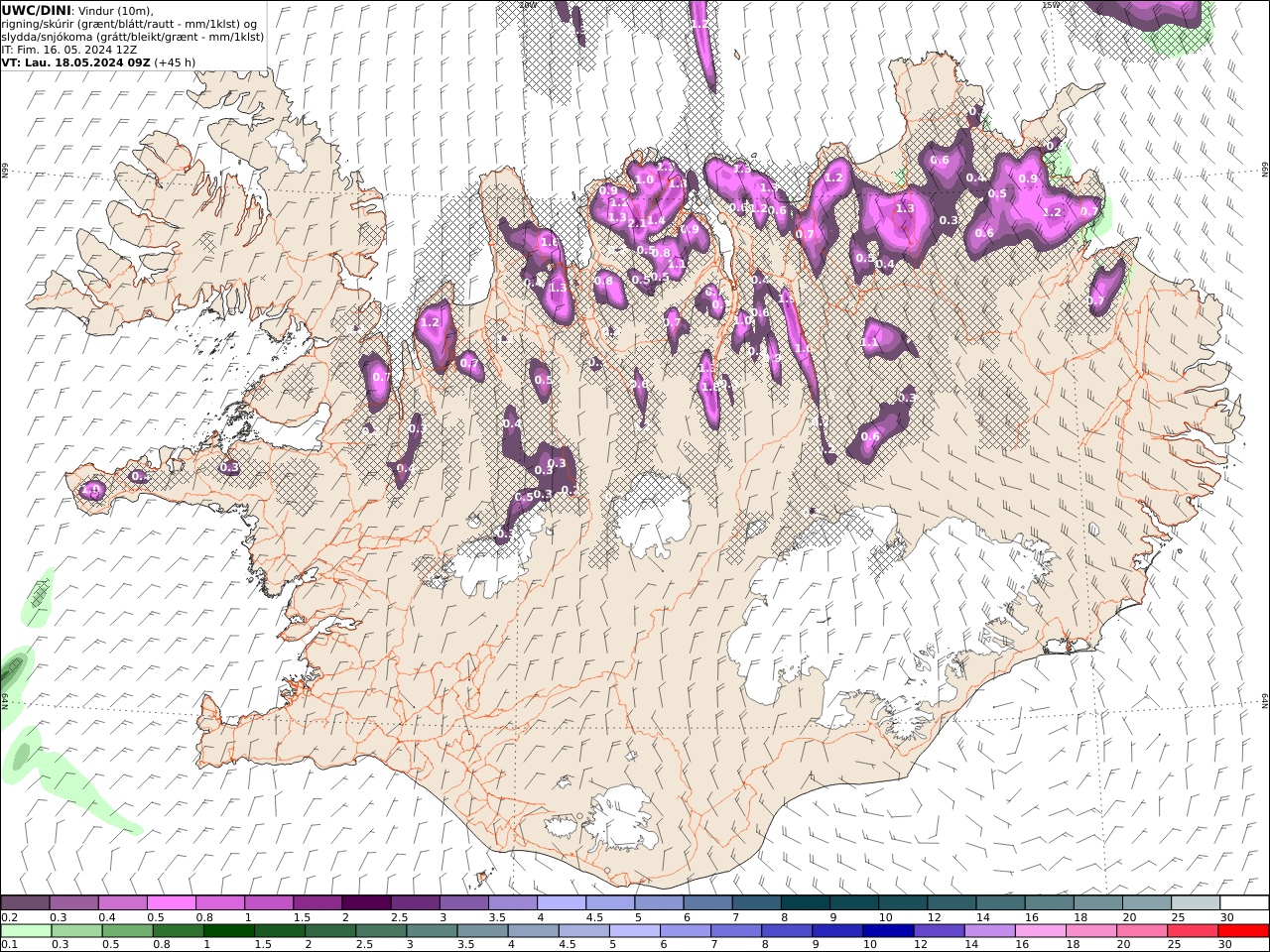Pick the darkest purple swatch labeled 2

click(x=366, y=903)
